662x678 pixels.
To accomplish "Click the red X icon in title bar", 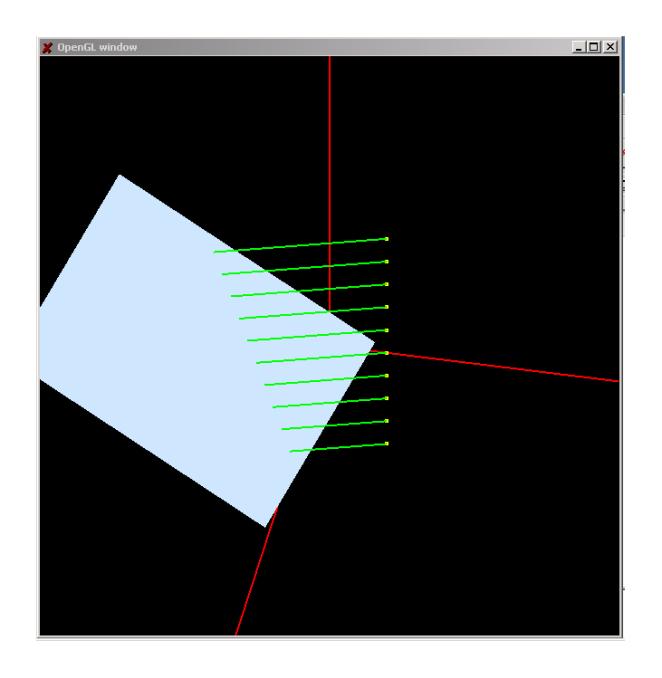I will [46, 47].
